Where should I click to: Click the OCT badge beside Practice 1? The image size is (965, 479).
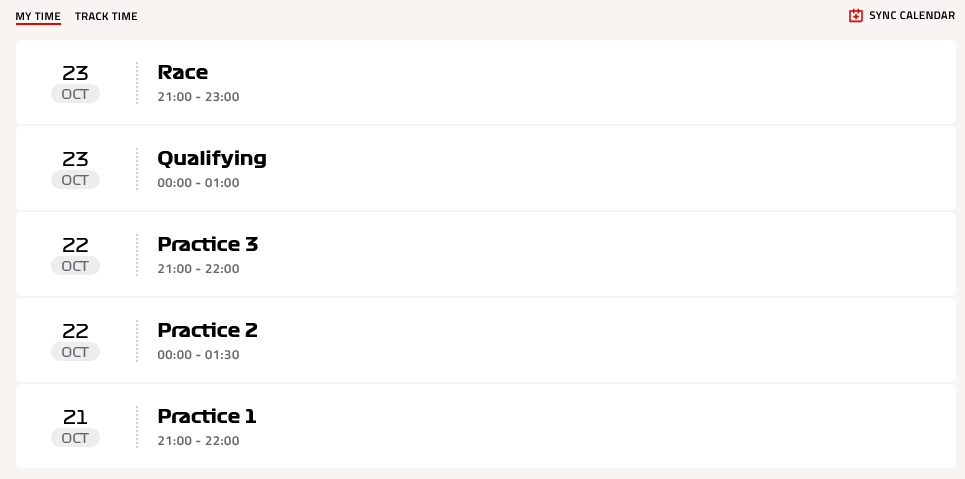pyautogui.click(x=75, y=438)
